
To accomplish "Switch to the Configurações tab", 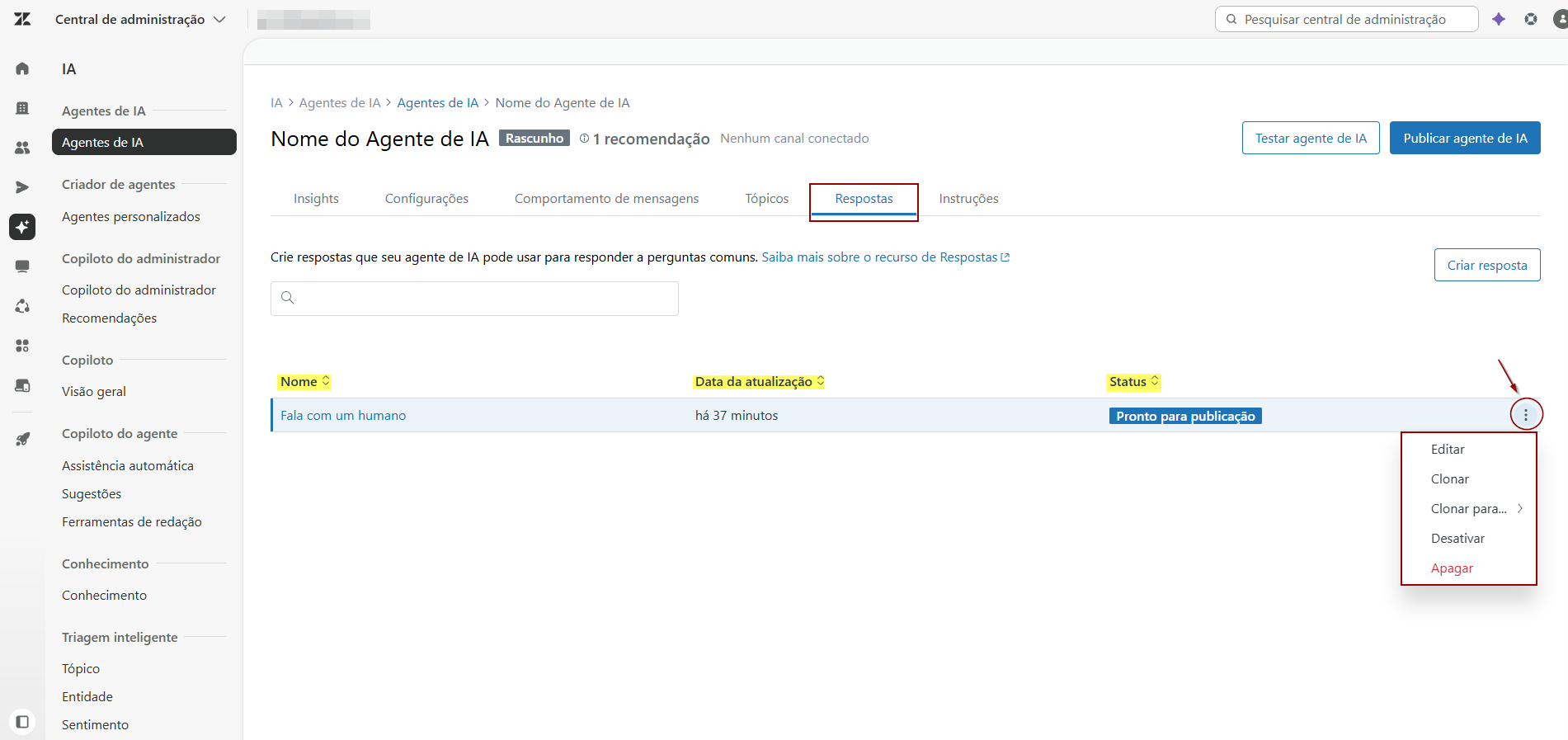I will [x=426, y=199].
